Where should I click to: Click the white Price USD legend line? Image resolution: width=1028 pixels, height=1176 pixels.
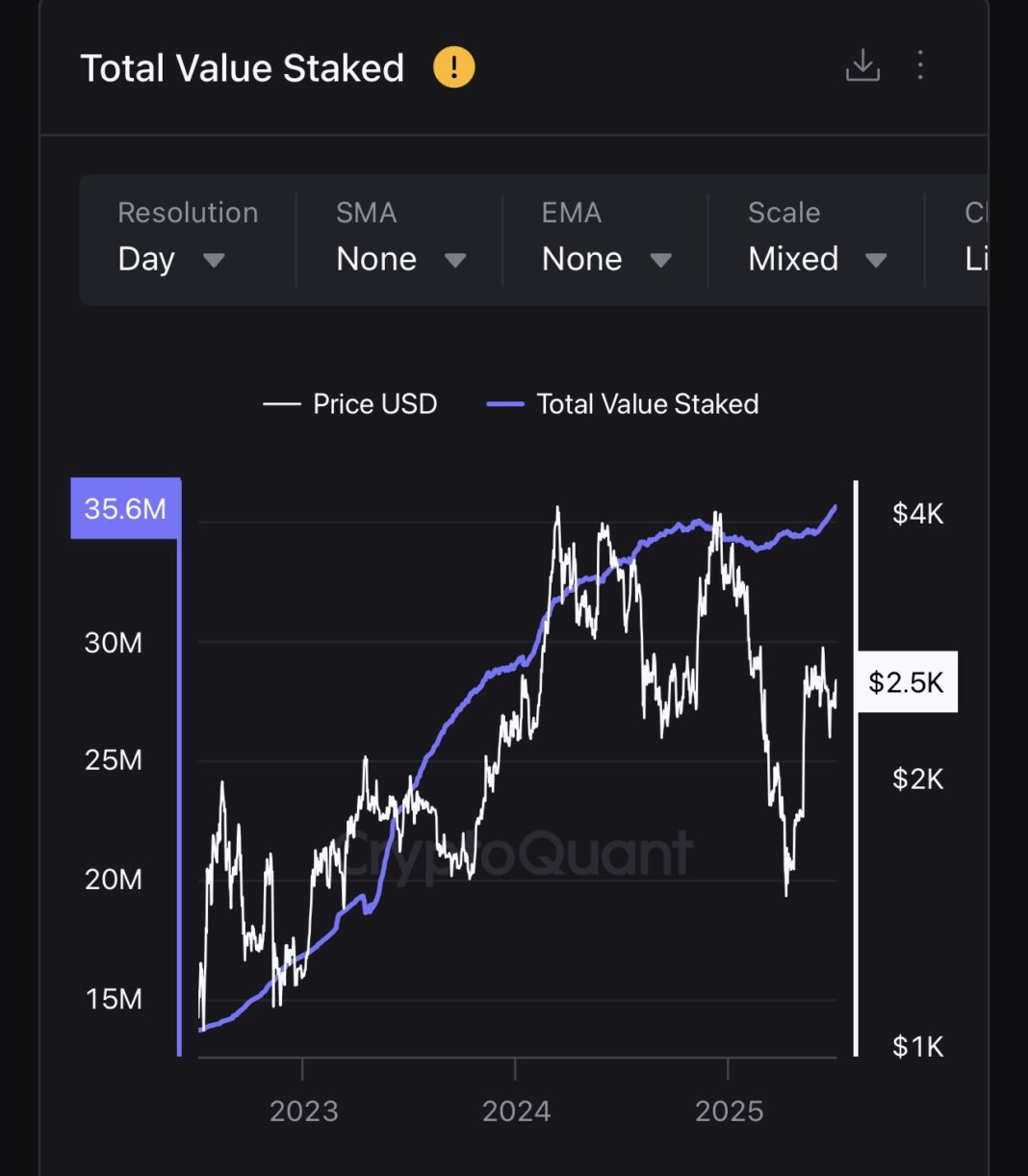point(282,404)
